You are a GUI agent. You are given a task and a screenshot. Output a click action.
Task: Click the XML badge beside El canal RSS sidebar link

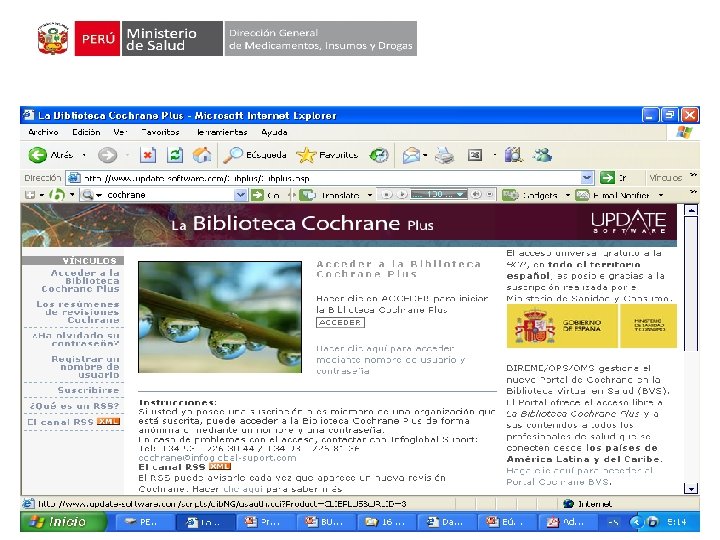tap(108, 422)
